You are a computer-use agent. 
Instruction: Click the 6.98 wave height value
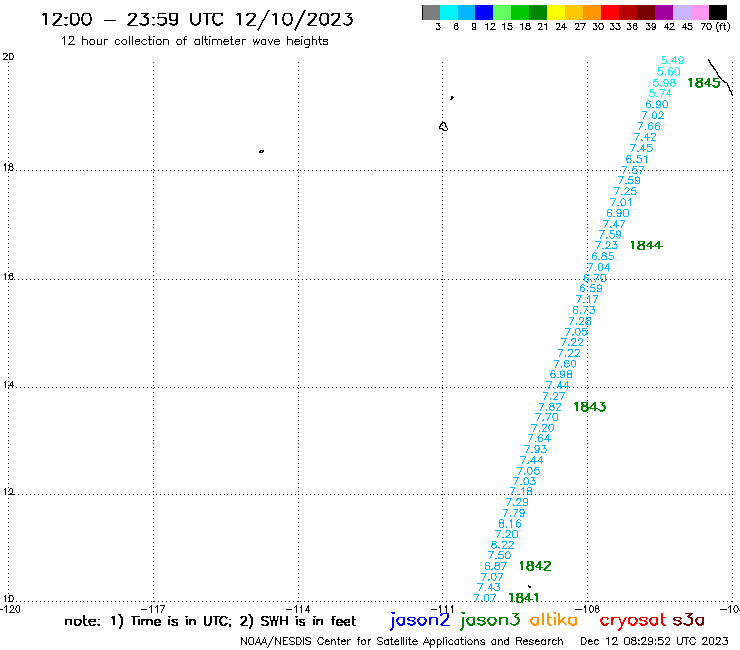coord(561,374)
